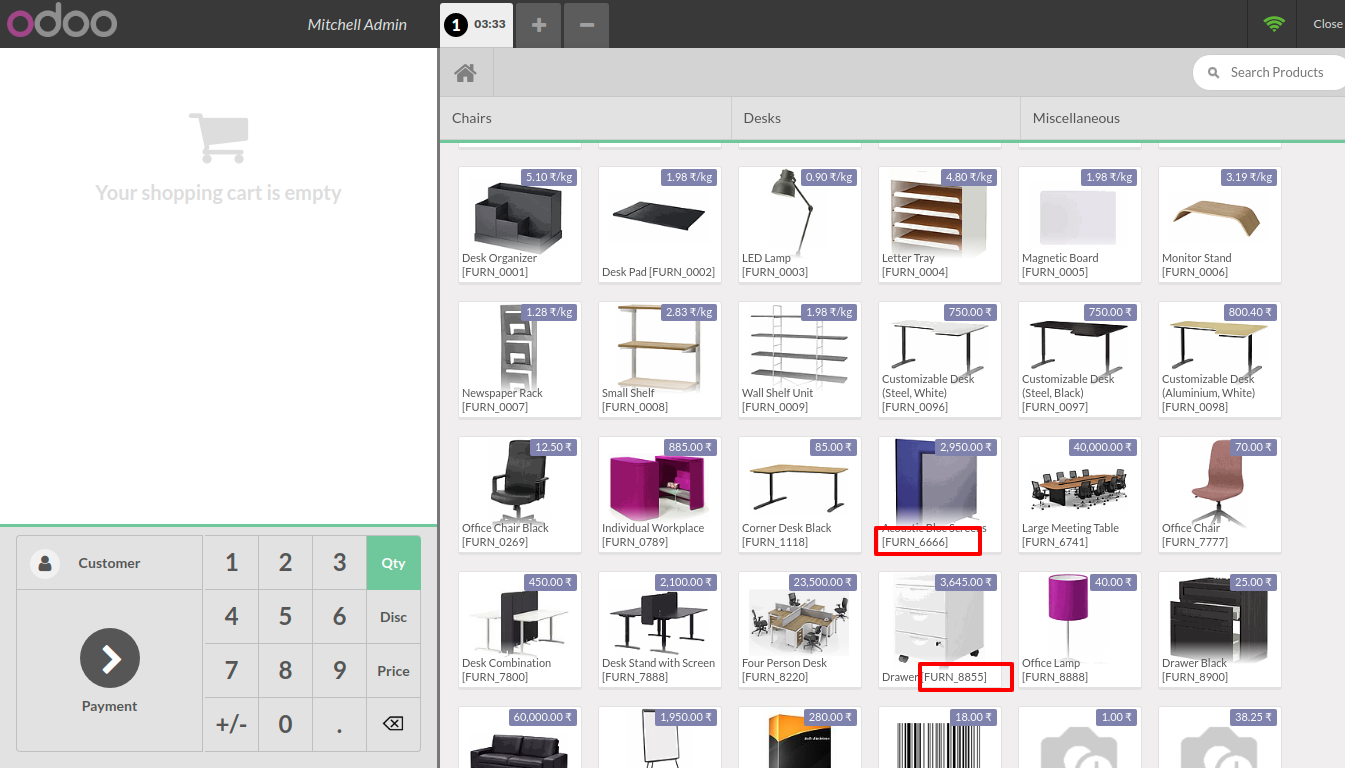Add Customizable Desk Steel Black product
Viewport: 1345px width, 768px height.
coord(1080,360)
